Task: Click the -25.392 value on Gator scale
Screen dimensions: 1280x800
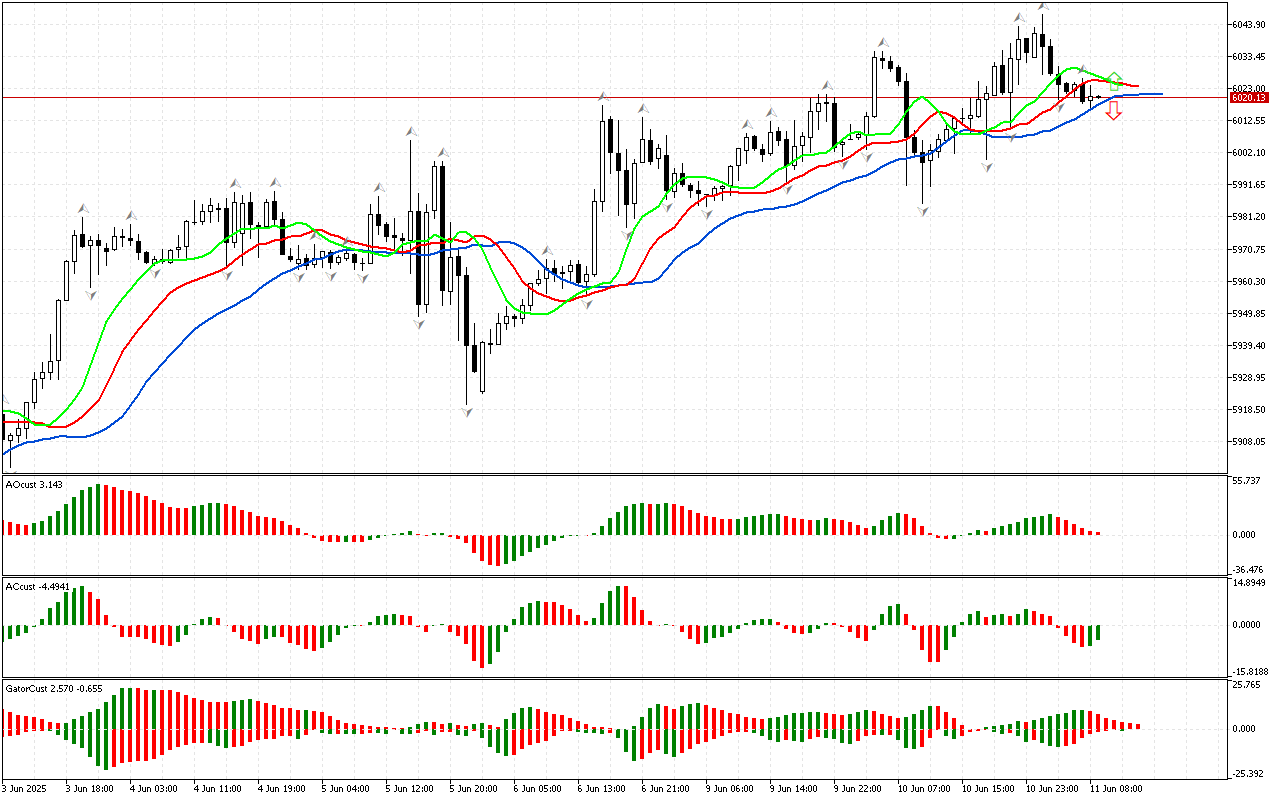Action: coord(1247,774)
